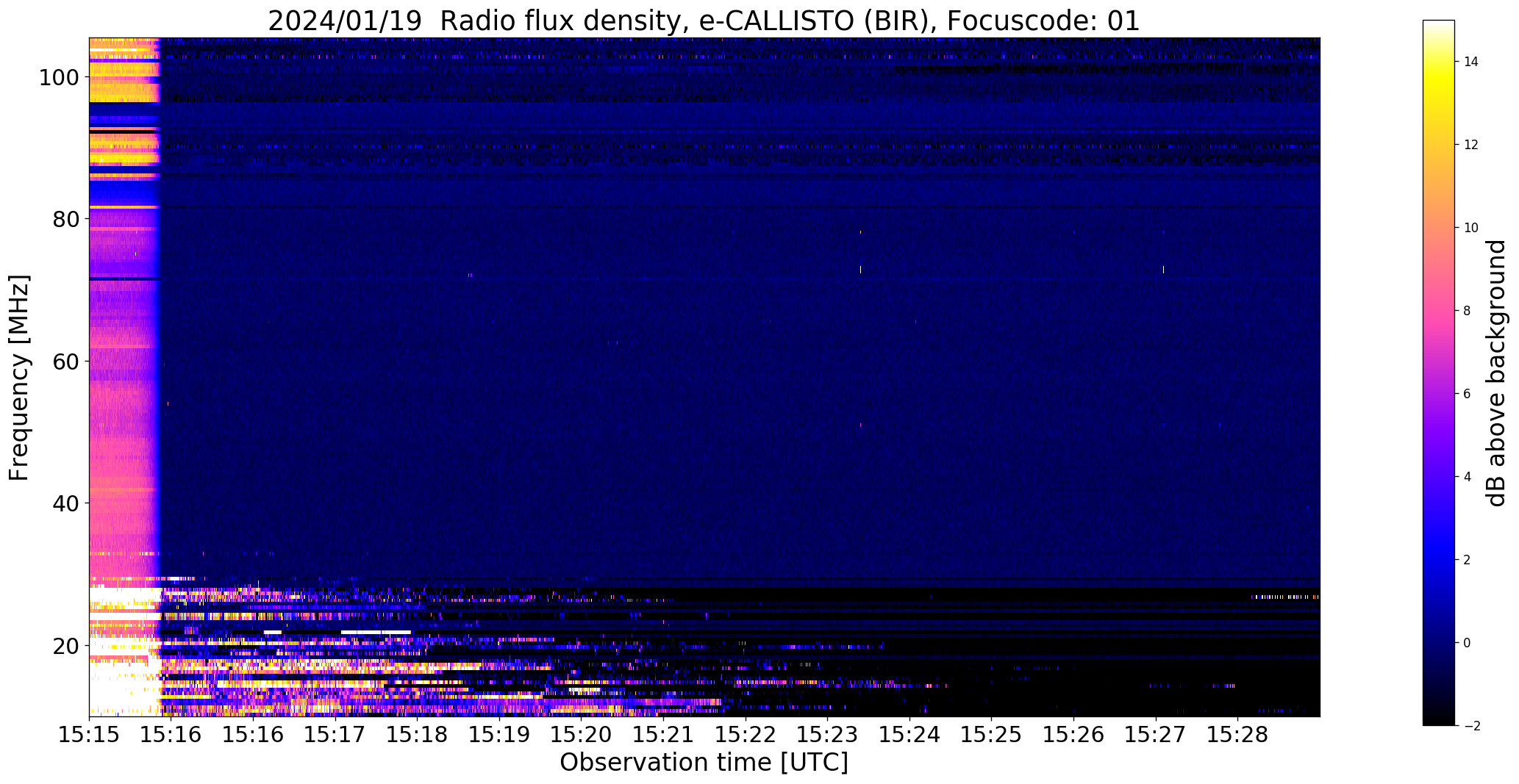Click the 15:22 time tick label
The image size is (1519, 784).
(746, 735)
